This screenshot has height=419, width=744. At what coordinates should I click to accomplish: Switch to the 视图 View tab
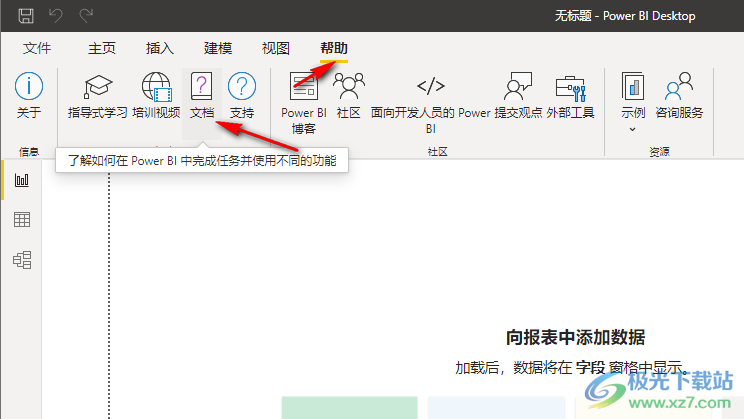coord(276,48)
